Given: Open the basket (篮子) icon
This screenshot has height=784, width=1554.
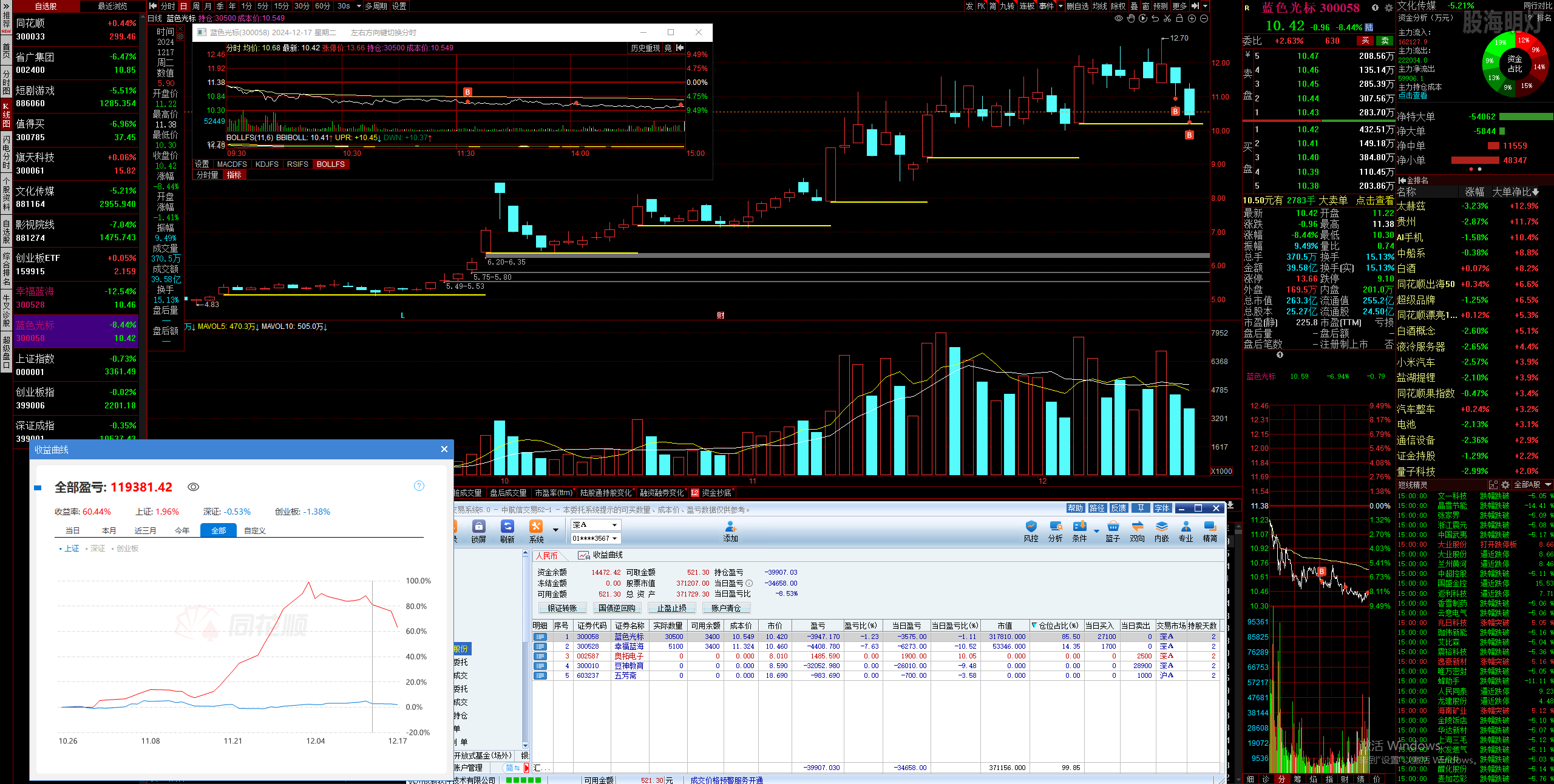Looking at the screenshot, I should (x=1113, y=530).
